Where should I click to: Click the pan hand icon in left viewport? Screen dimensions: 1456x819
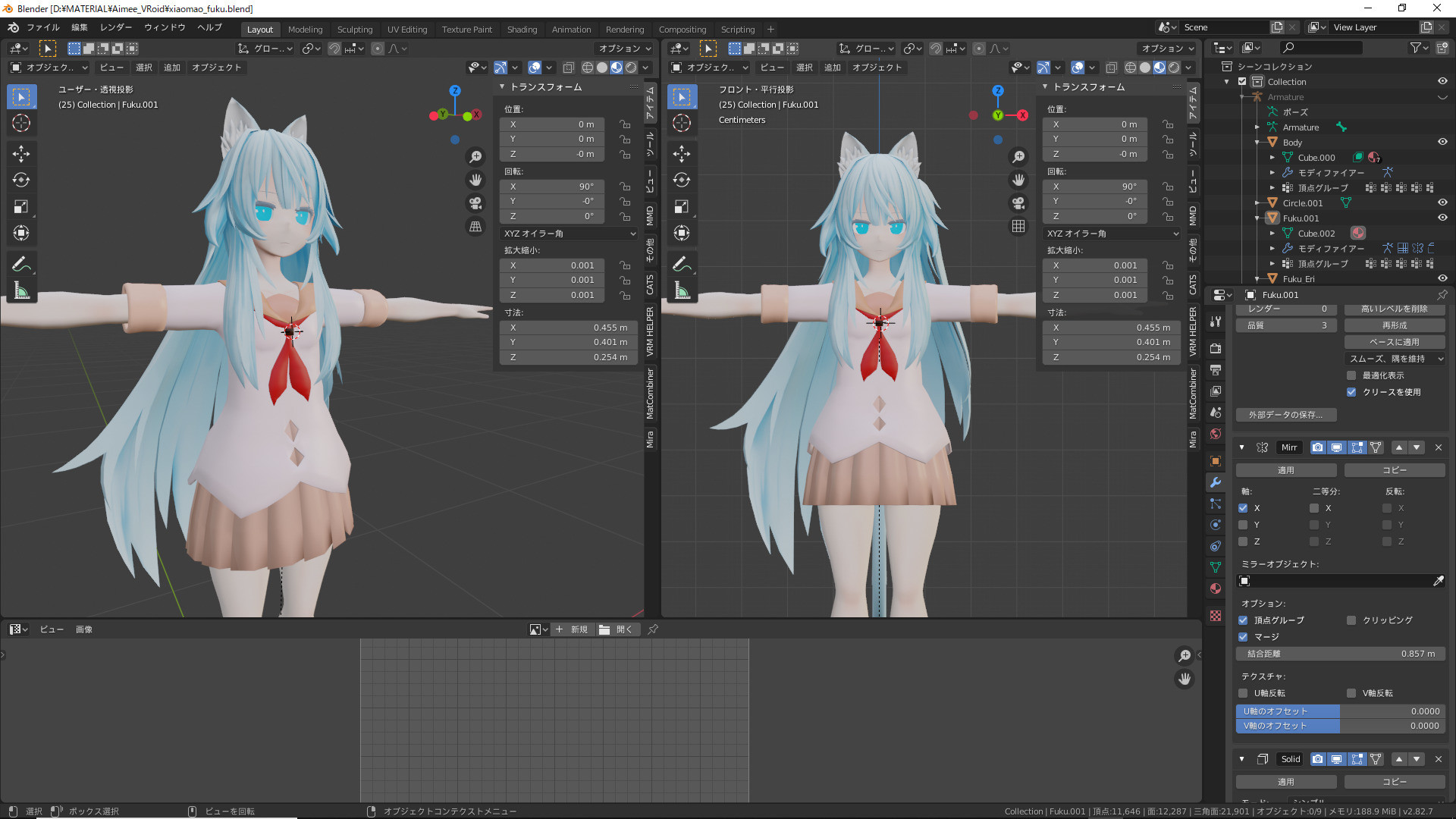[475, 180]
